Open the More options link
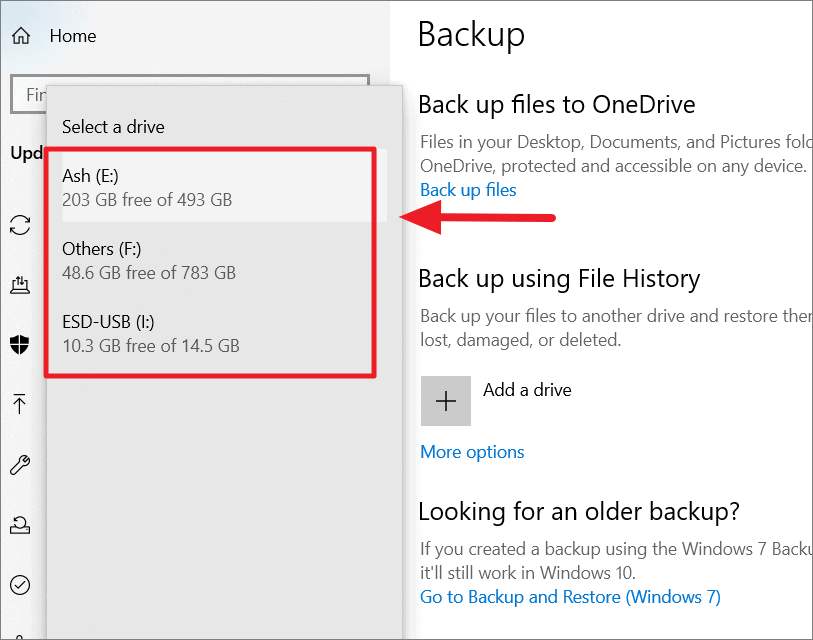This screenshot has width=813, height=640. coord(472,452)
